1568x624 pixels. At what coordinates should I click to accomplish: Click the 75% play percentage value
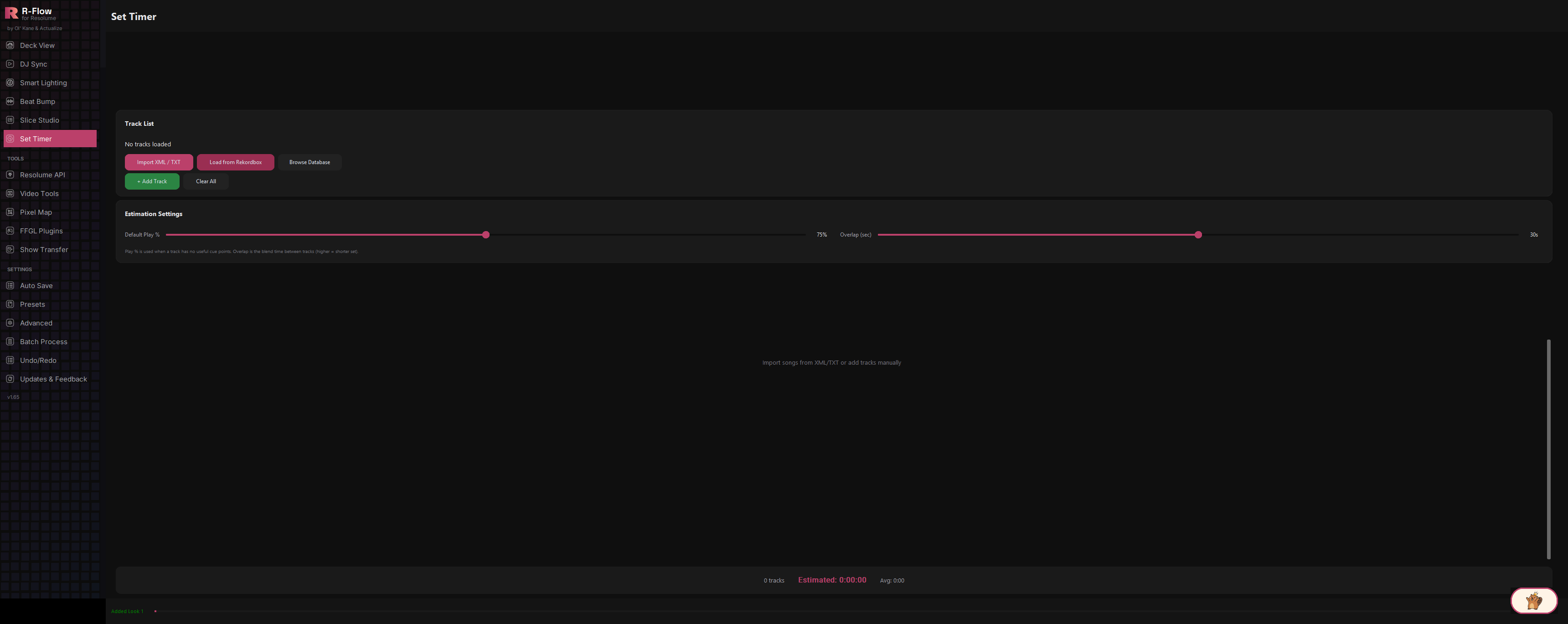[x=822, y=234]
